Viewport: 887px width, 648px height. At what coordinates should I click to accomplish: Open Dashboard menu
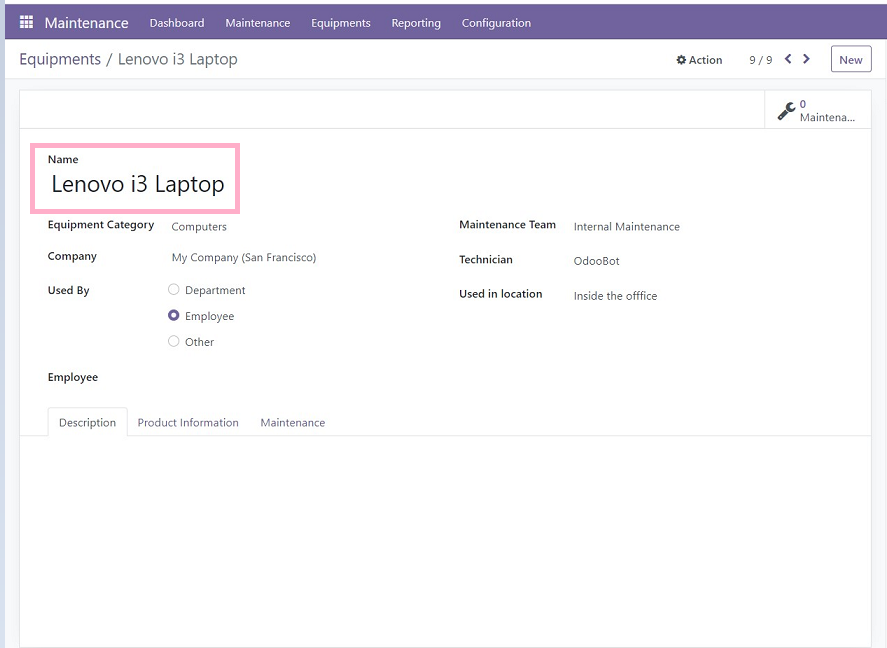pos(177,23)
